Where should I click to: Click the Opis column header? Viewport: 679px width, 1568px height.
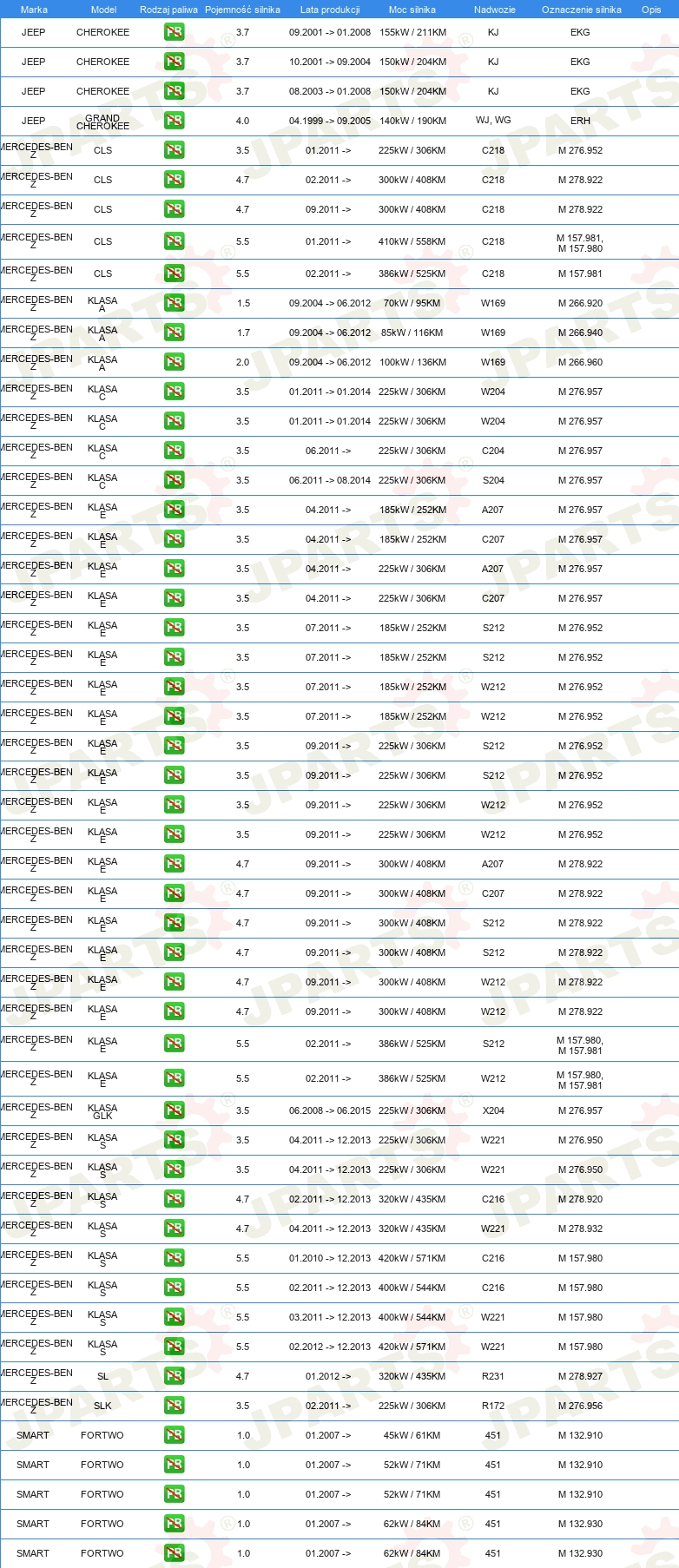click(651, 10)
